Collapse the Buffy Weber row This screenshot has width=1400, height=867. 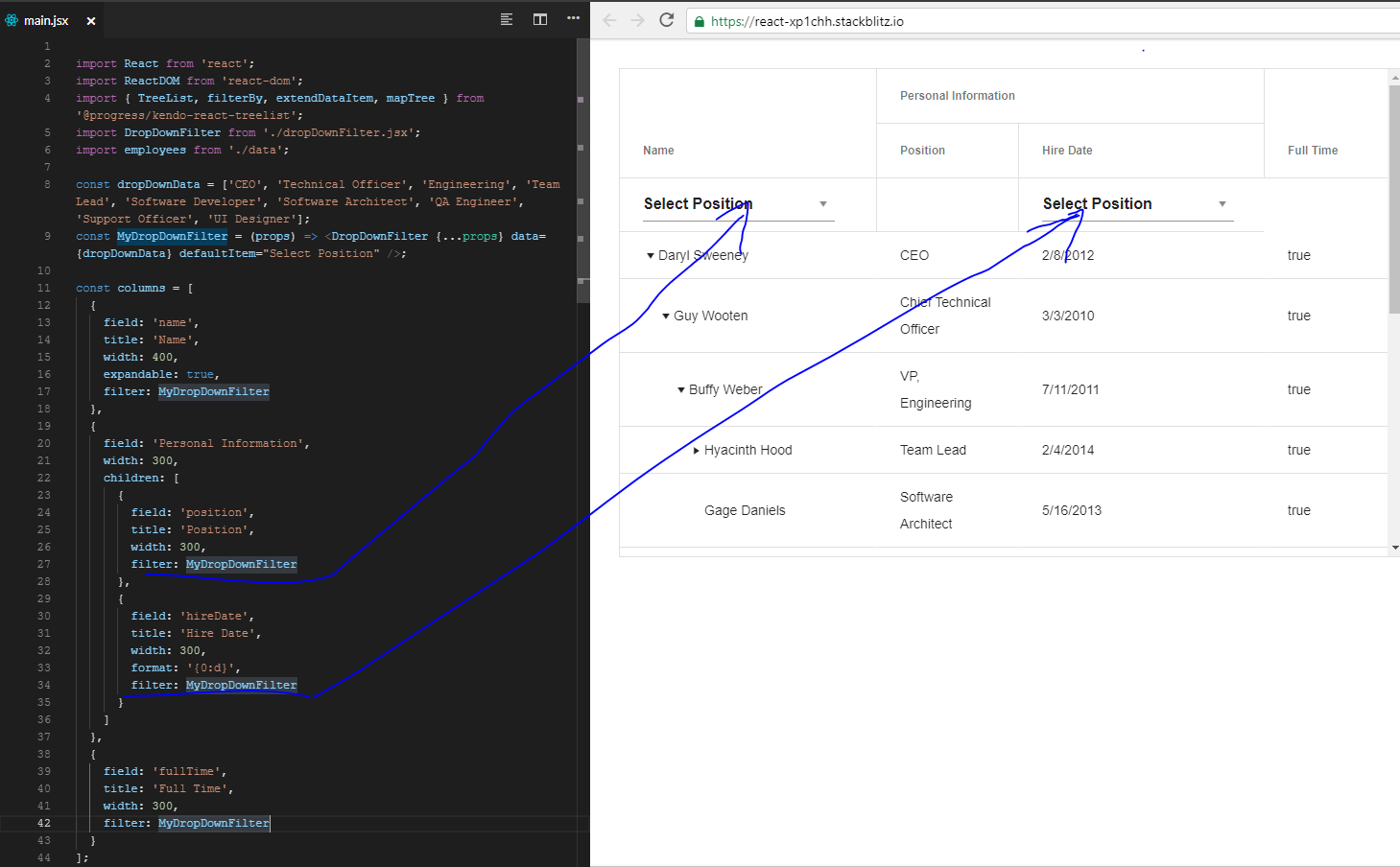[x=680, y=389]
